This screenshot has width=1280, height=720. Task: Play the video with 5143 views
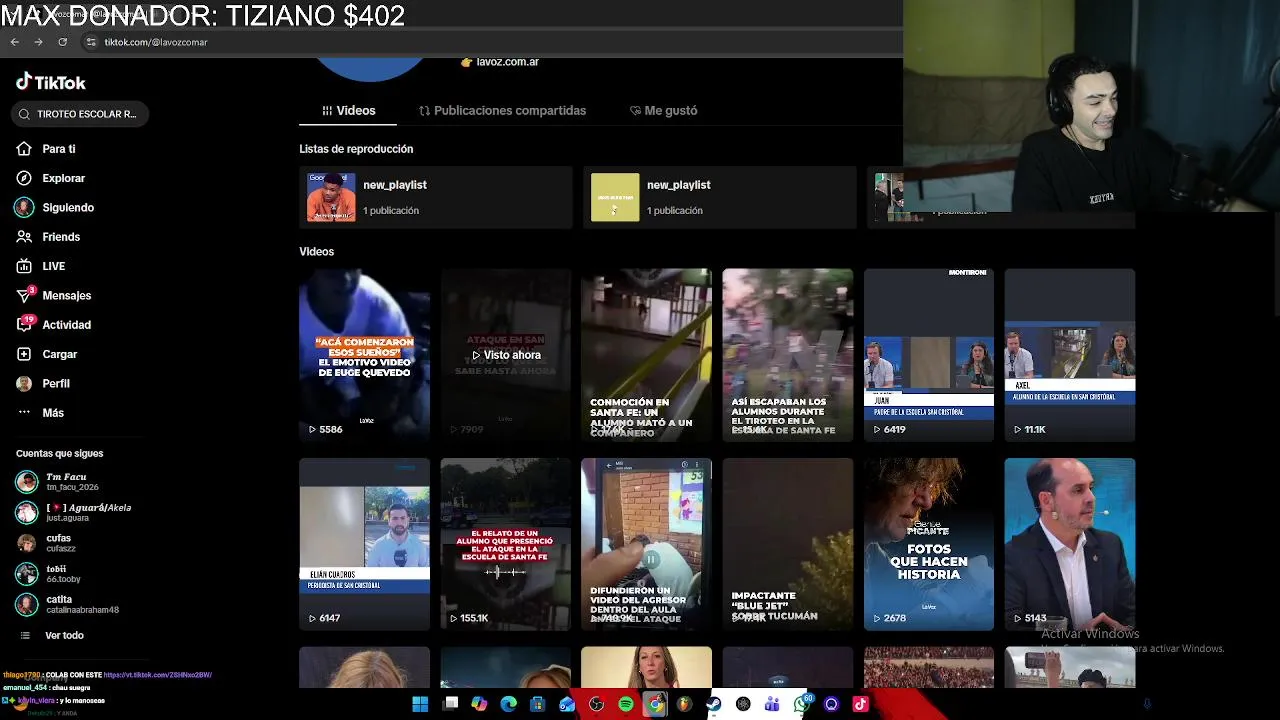click(1070, 544)
